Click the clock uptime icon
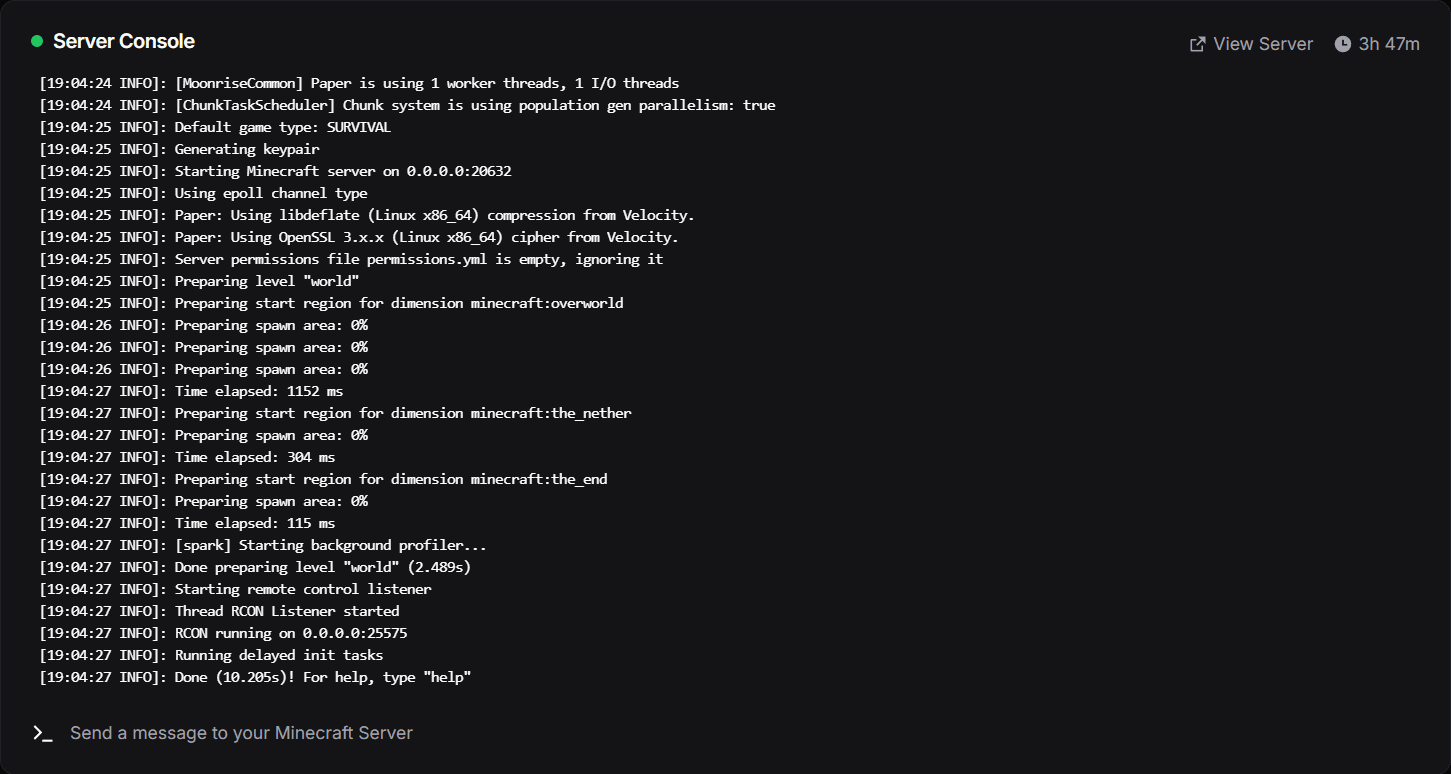This screenshot has width=1451, height=774. pyautogui.click(x=1343, y=44)
